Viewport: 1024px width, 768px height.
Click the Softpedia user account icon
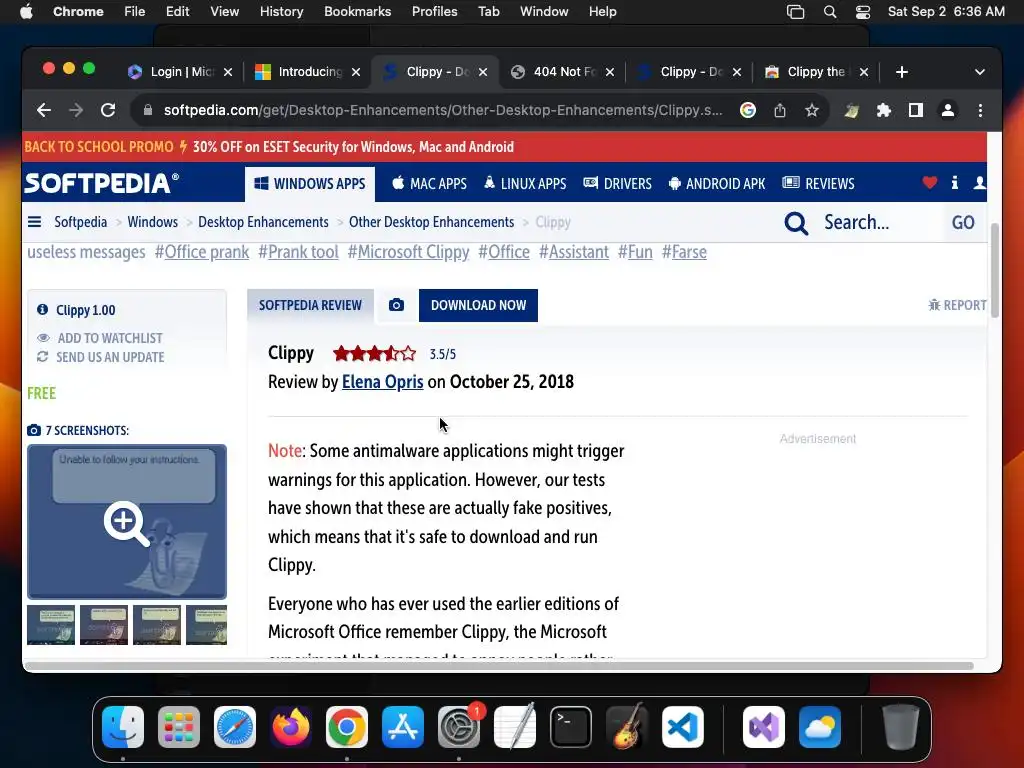[x=979, y=183]
